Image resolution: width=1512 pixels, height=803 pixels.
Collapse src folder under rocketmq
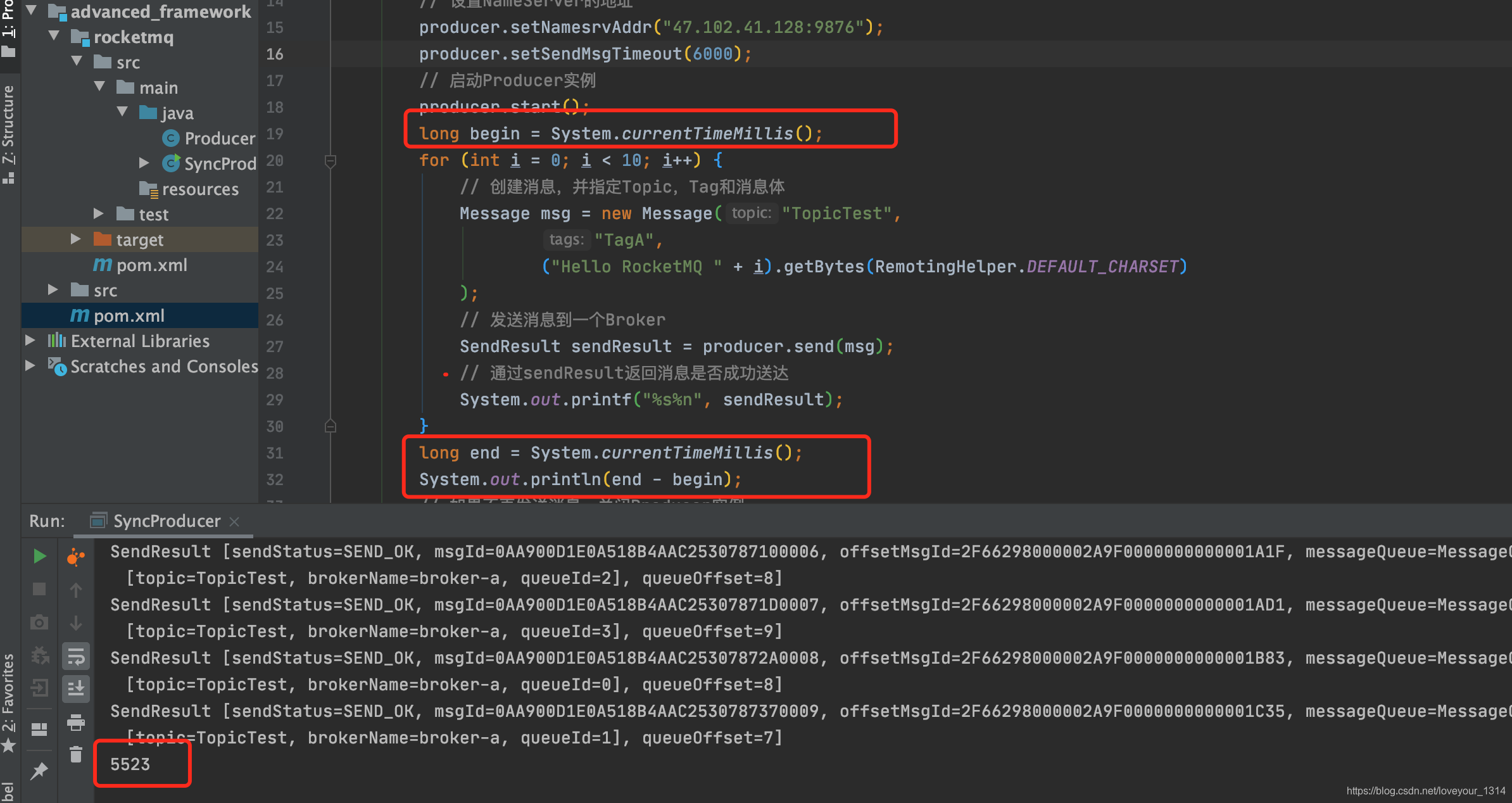click(x=77, y=61)
